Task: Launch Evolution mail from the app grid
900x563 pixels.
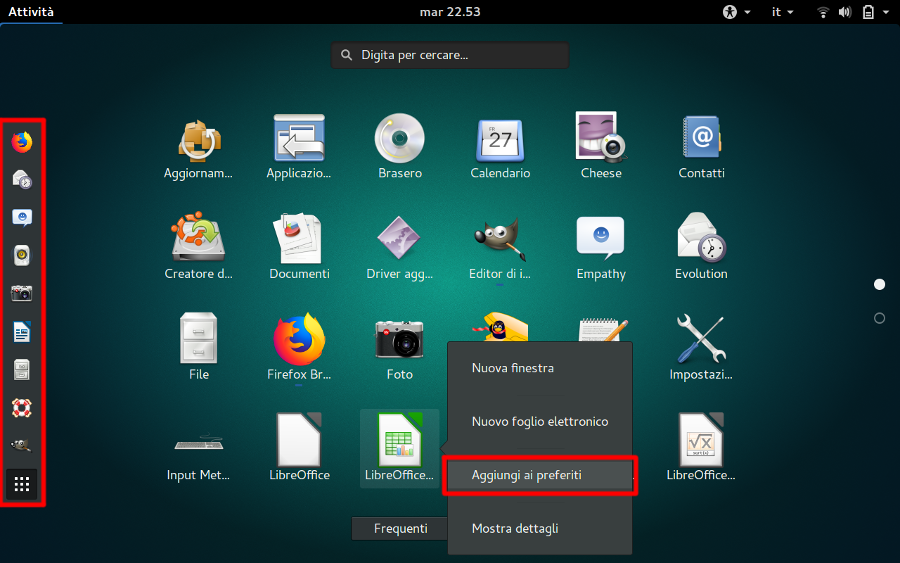Action: (x=701, y=239)
